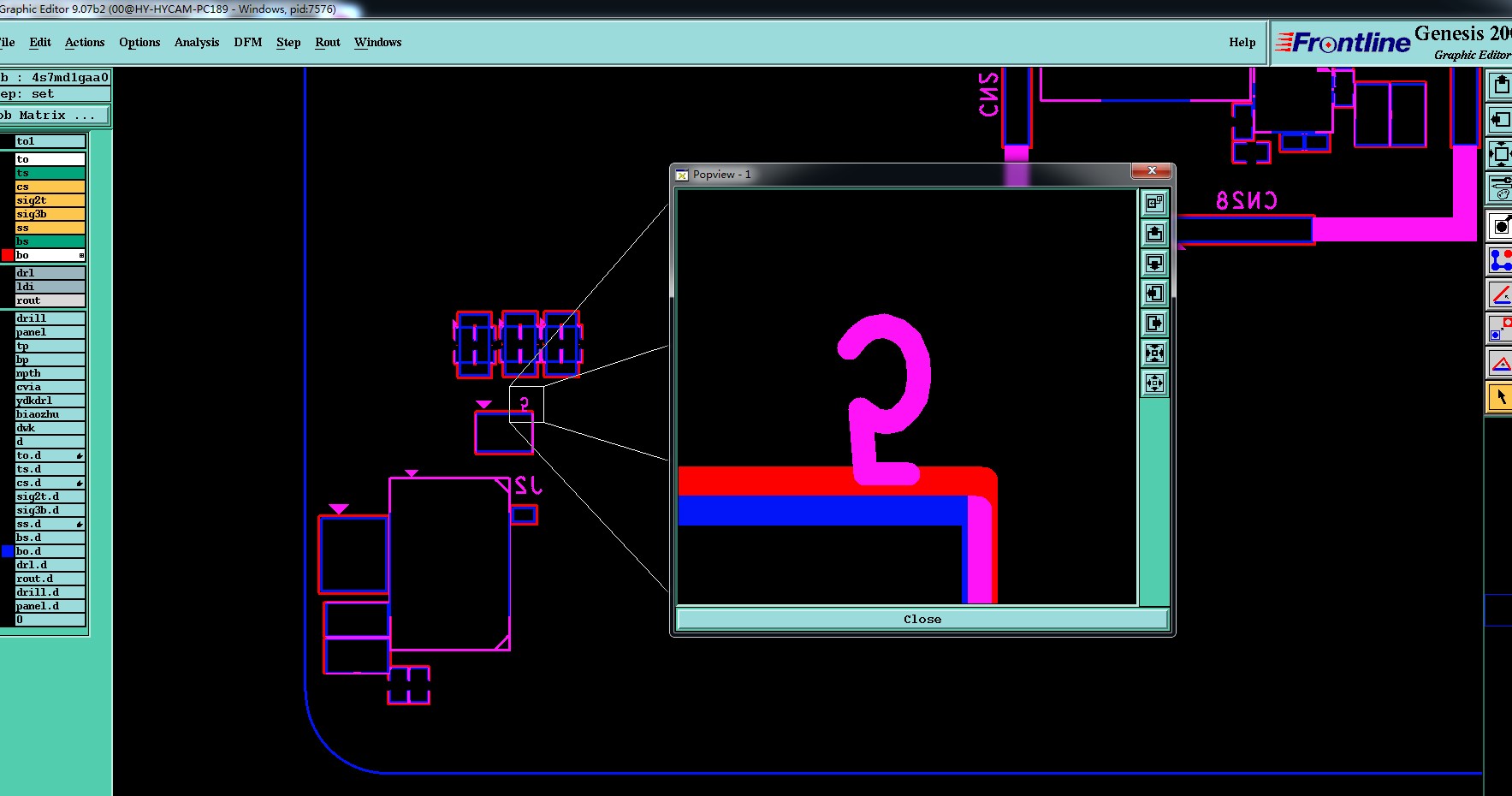Select the sig2t.d layer row
1512x796 pixels.
pyautogui.click(x=50, y=496)
